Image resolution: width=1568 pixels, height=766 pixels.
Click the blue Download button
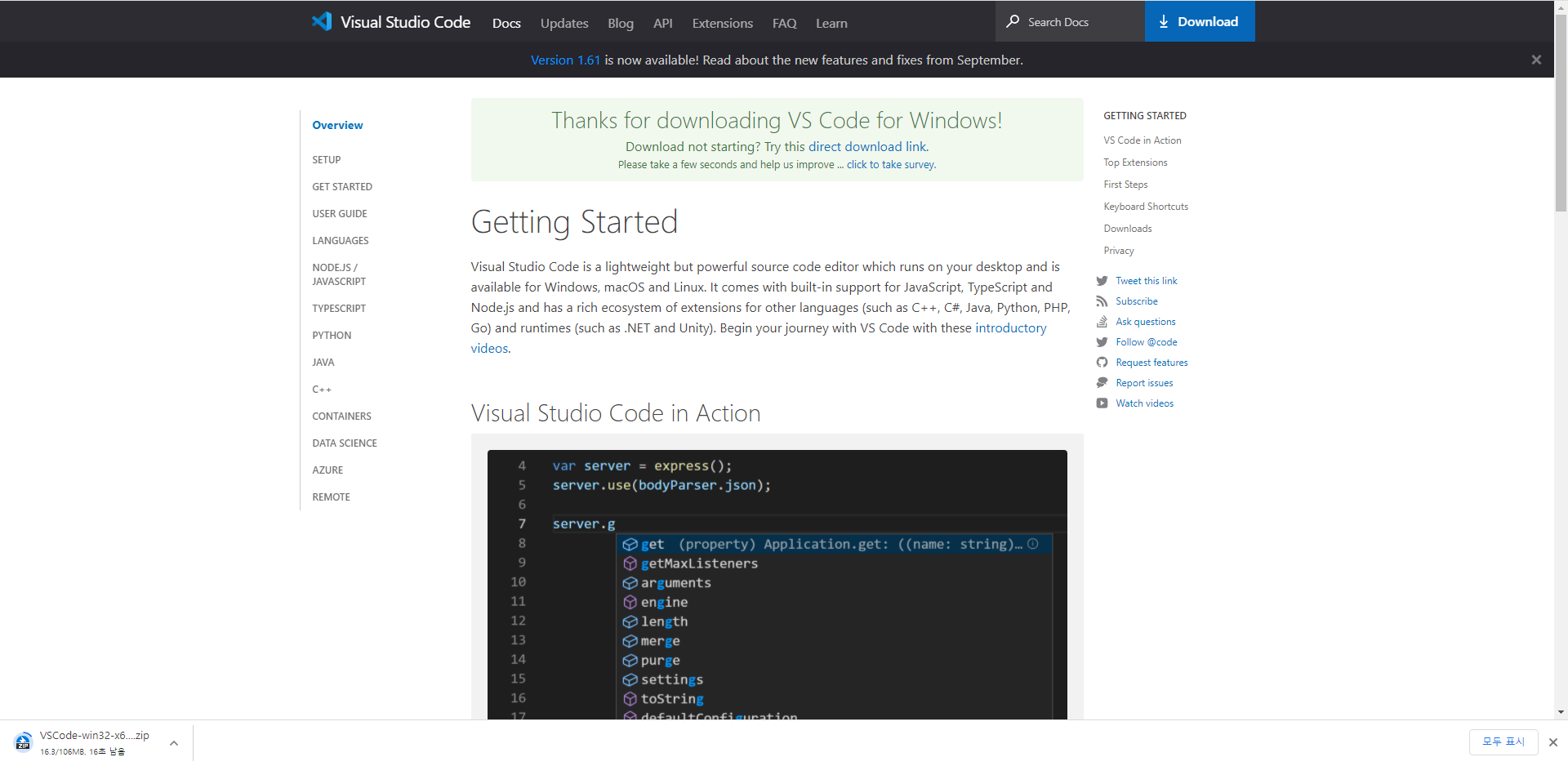tap(1200, 21)
